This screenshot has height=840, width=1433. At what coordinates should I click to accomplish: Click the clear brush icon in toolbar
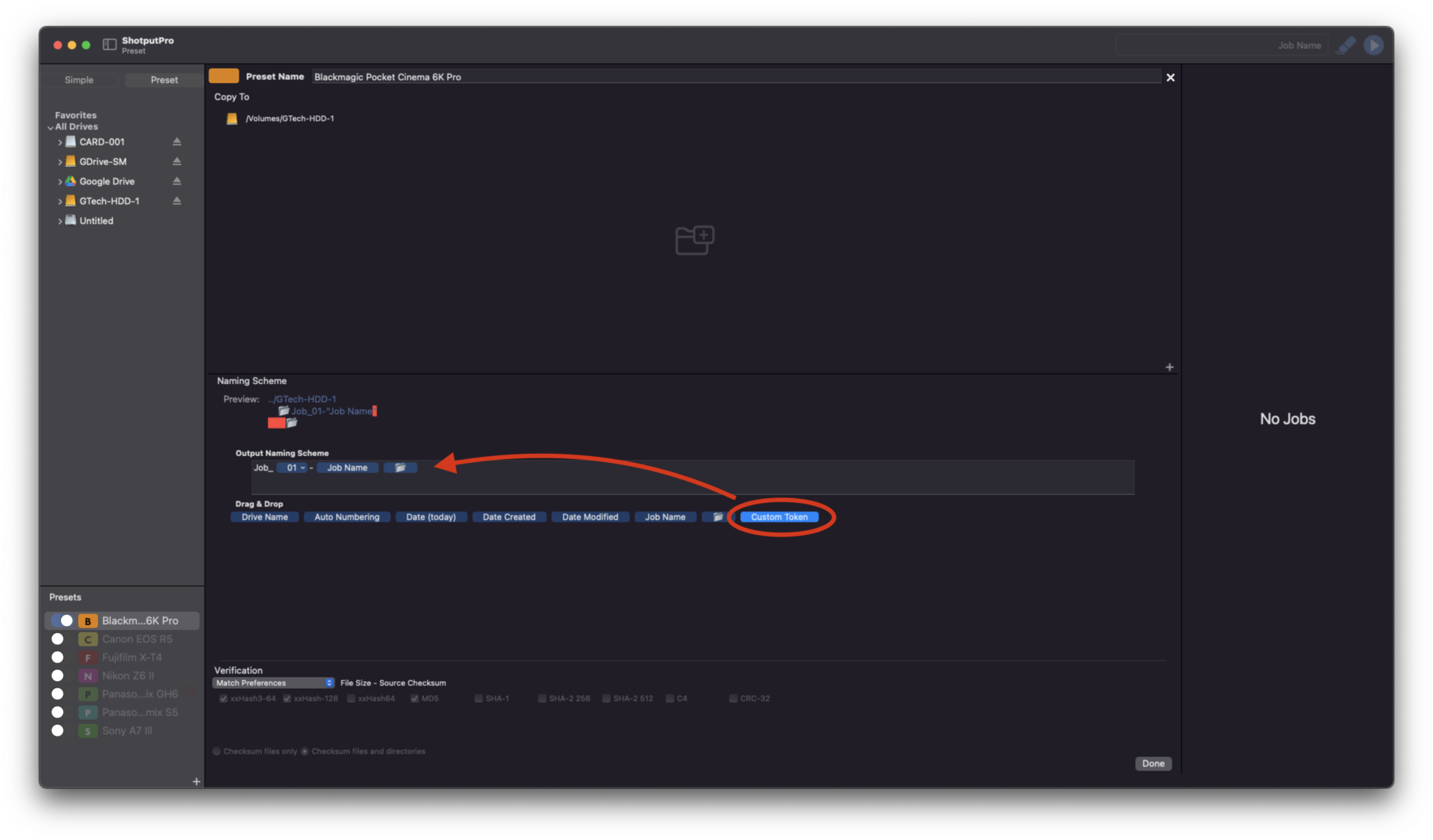1346,45
